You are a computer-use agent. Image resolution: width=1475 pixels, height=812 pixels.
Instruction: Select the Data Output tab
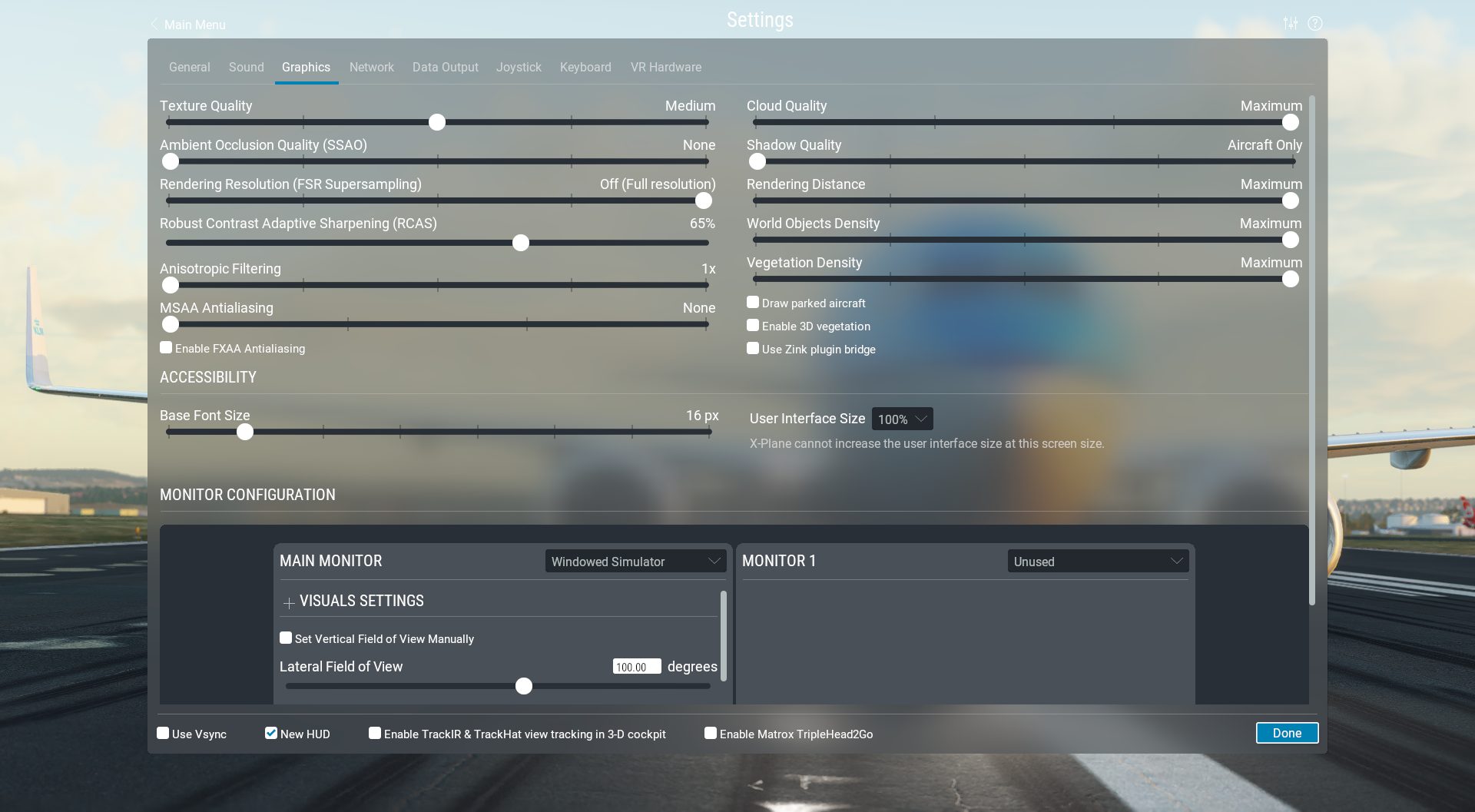pos(445,68)
